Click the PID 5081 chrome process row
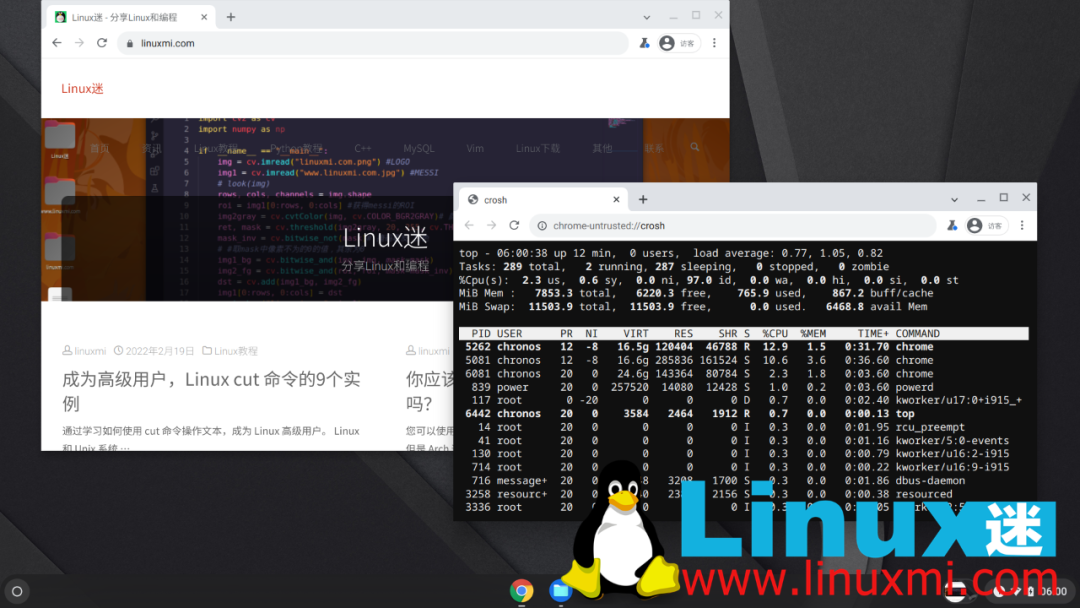Viewport: 1080px width, 608px height. point(744,360)
